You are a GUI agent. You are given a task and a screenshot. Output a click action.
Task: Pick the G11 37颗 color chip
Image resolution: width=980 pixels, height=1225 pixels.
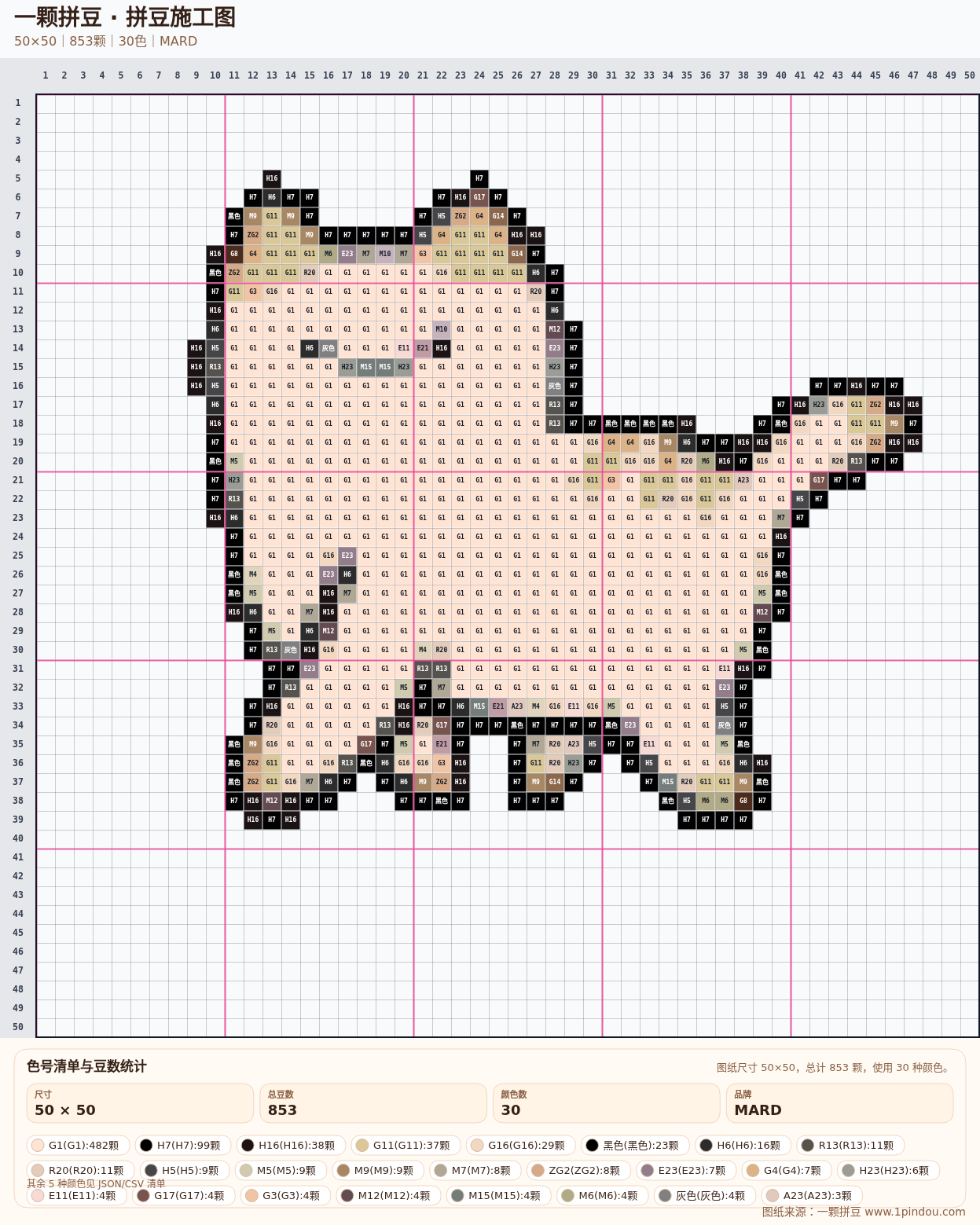coord(404,1145)
